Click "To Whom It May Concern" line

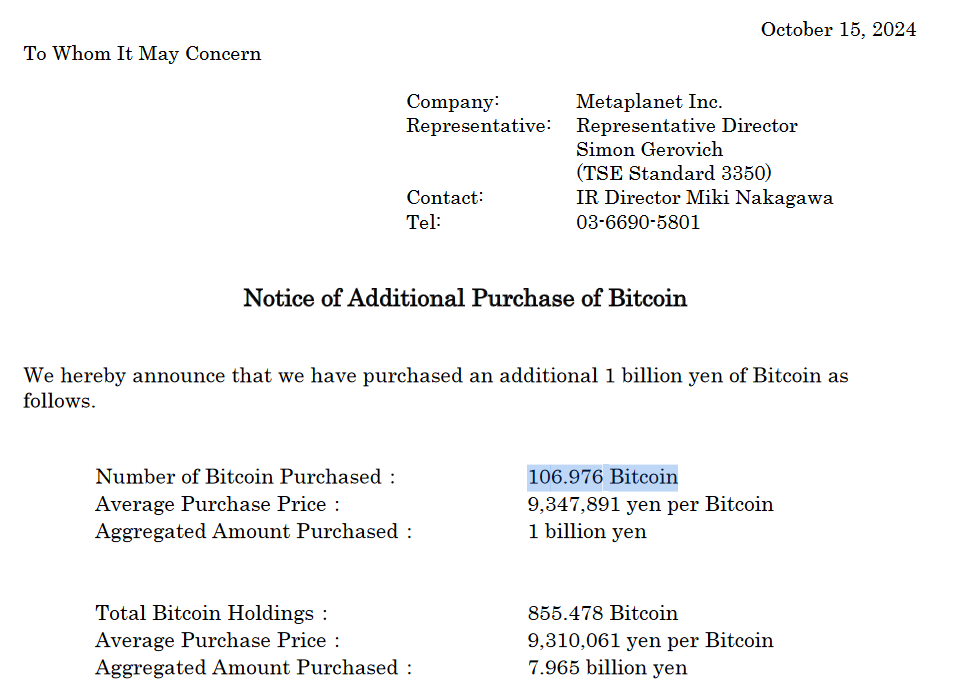click(142, 54)
